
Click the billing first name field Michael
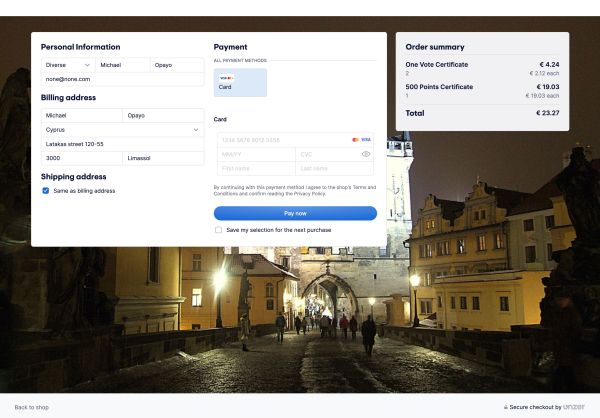[x=82, y=116]
